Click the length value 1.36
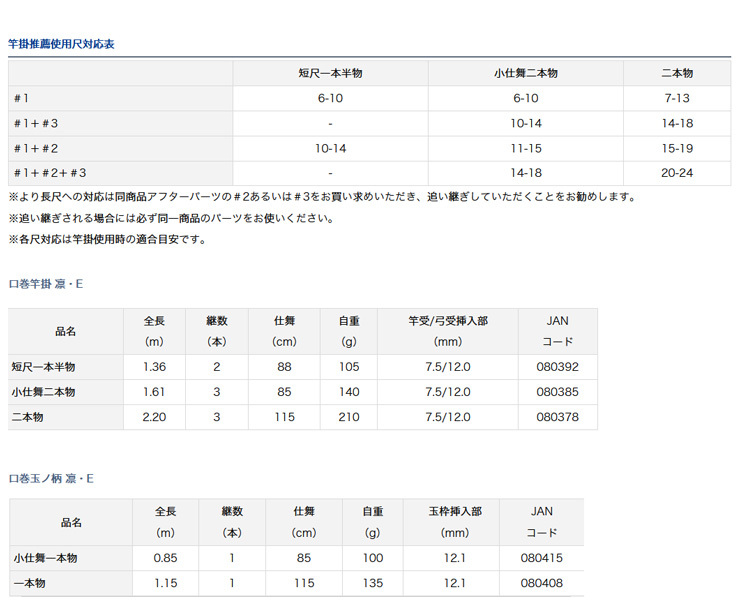 point(154,367)
